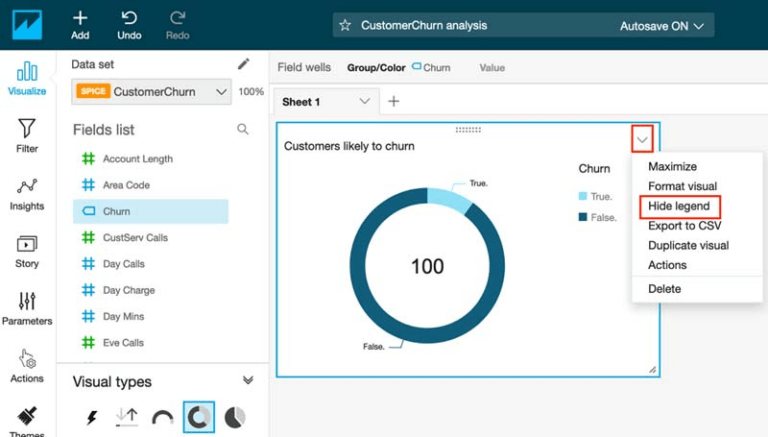This screenshot has width=768, height=437.
Task: Open the Parameters sidebar icon
Action: coord(27,302)
